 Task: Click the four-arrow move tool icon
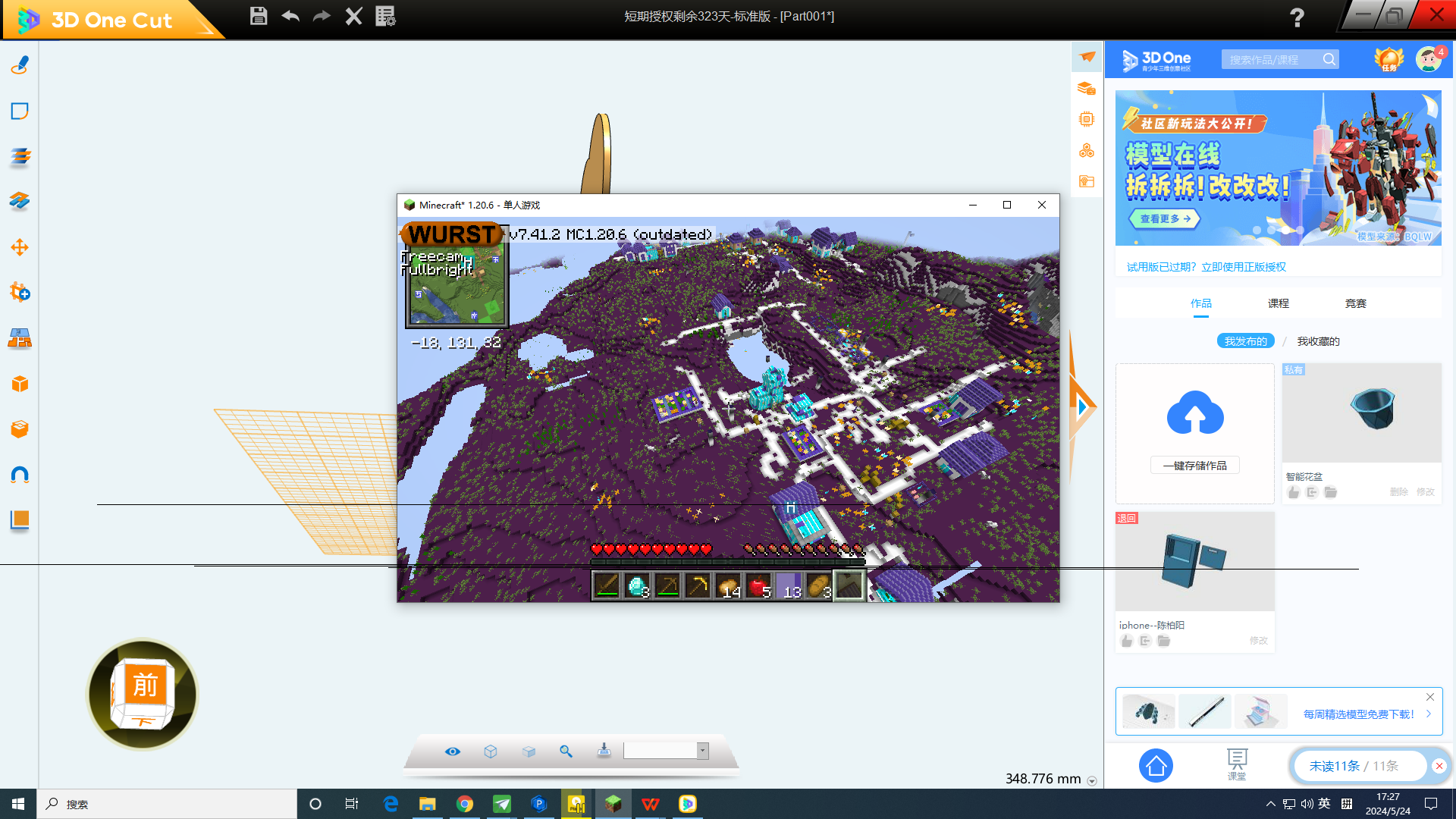click(x=20, y=247)
